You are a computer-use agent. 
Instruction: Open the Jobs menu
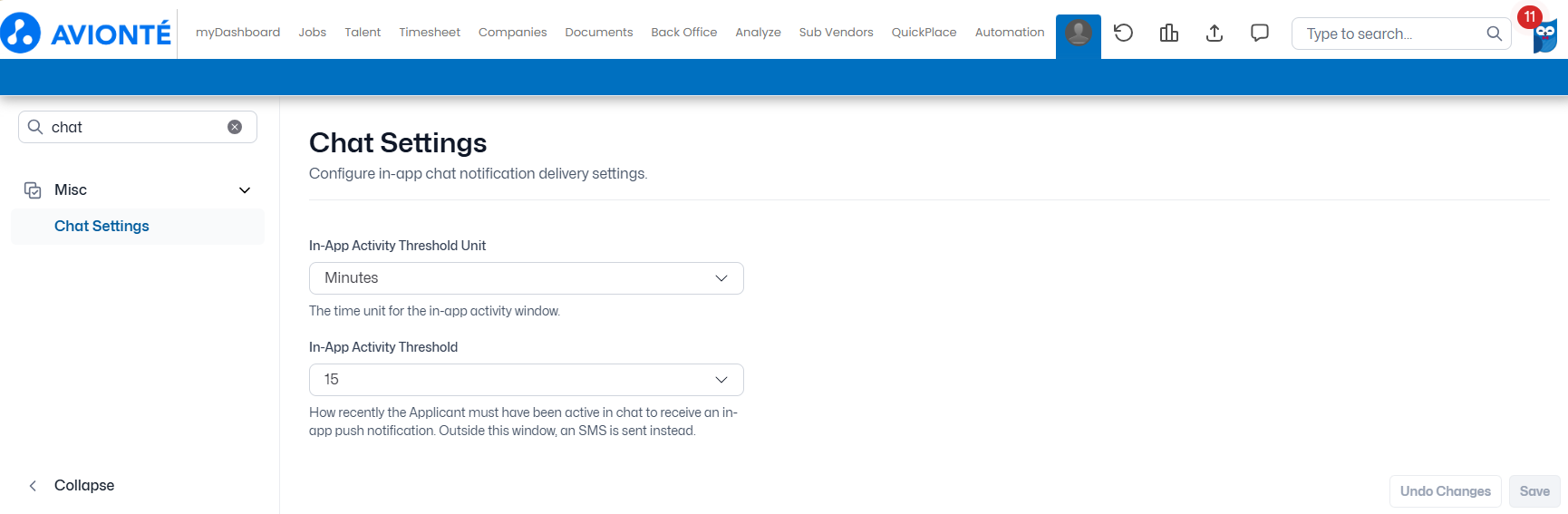tap(313, 33)
